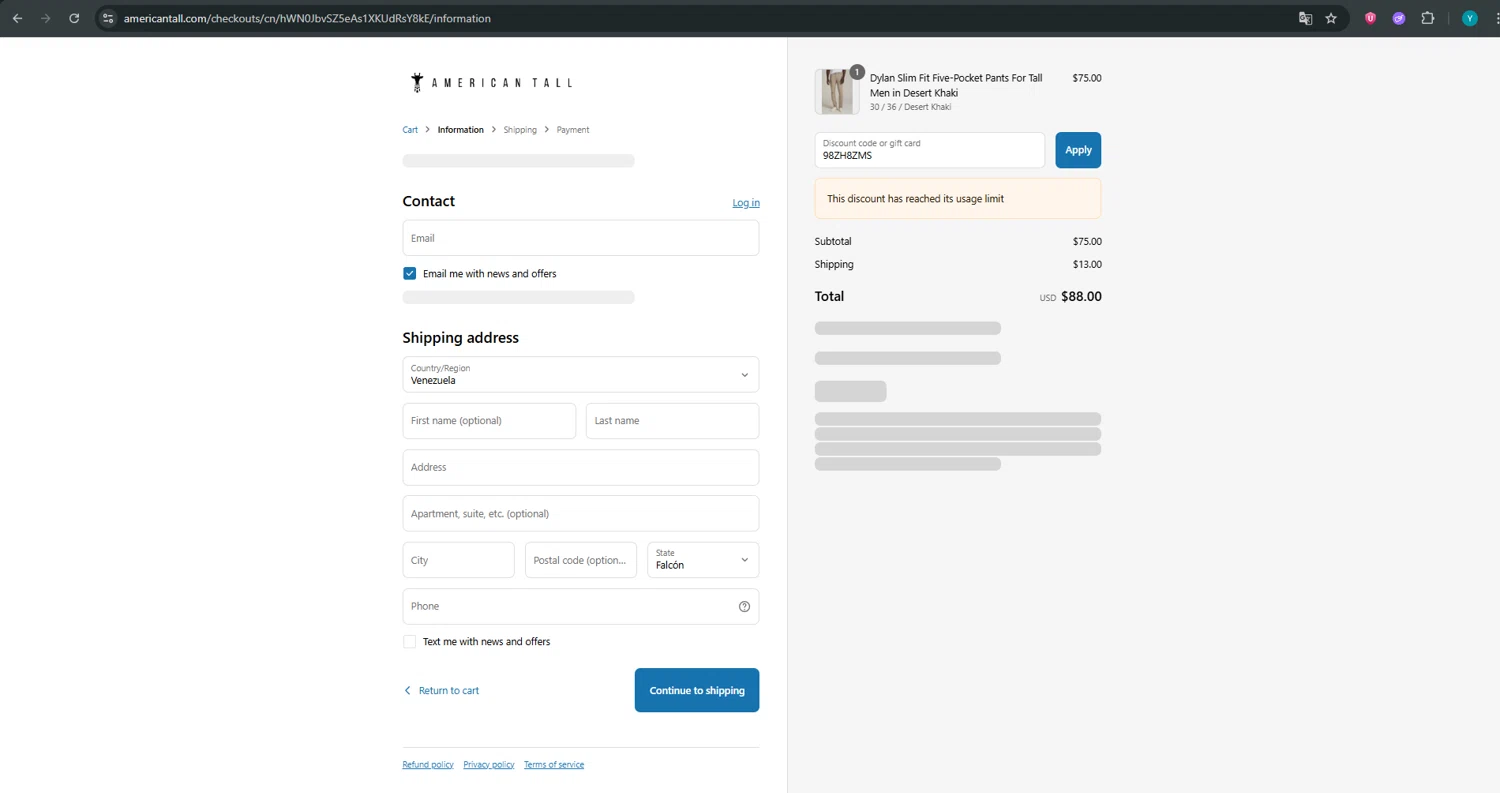
Task: Open the Refund policy link
Action: 428,765
